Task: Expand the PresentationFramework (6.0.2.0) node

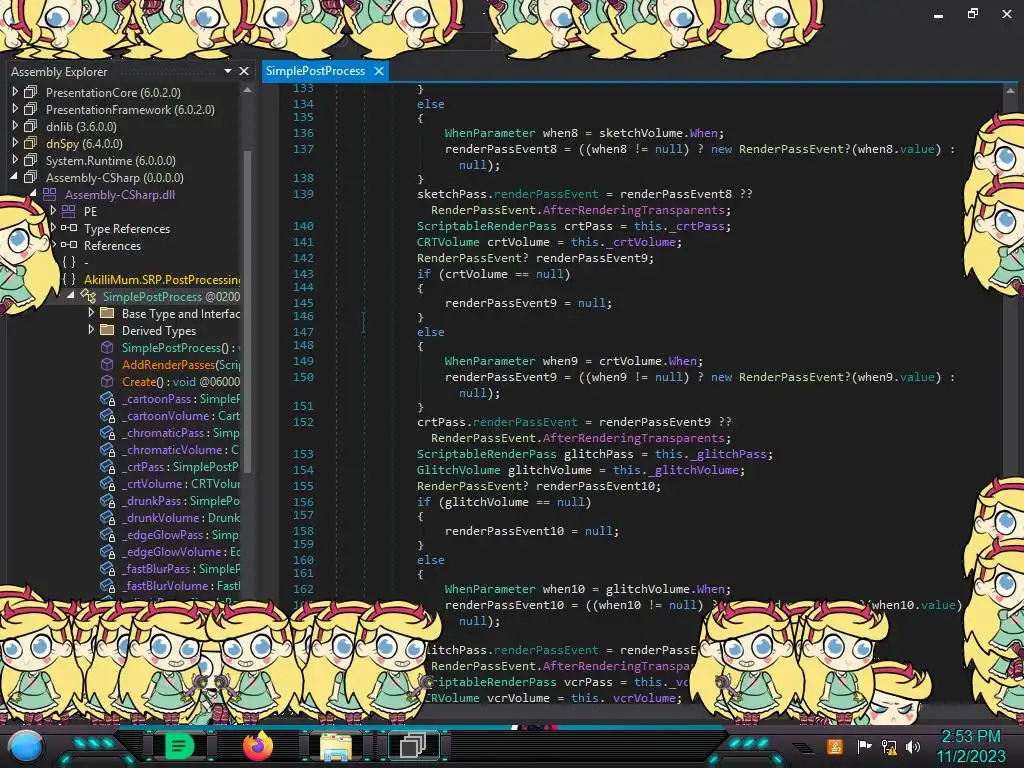Action: point(14,109)
